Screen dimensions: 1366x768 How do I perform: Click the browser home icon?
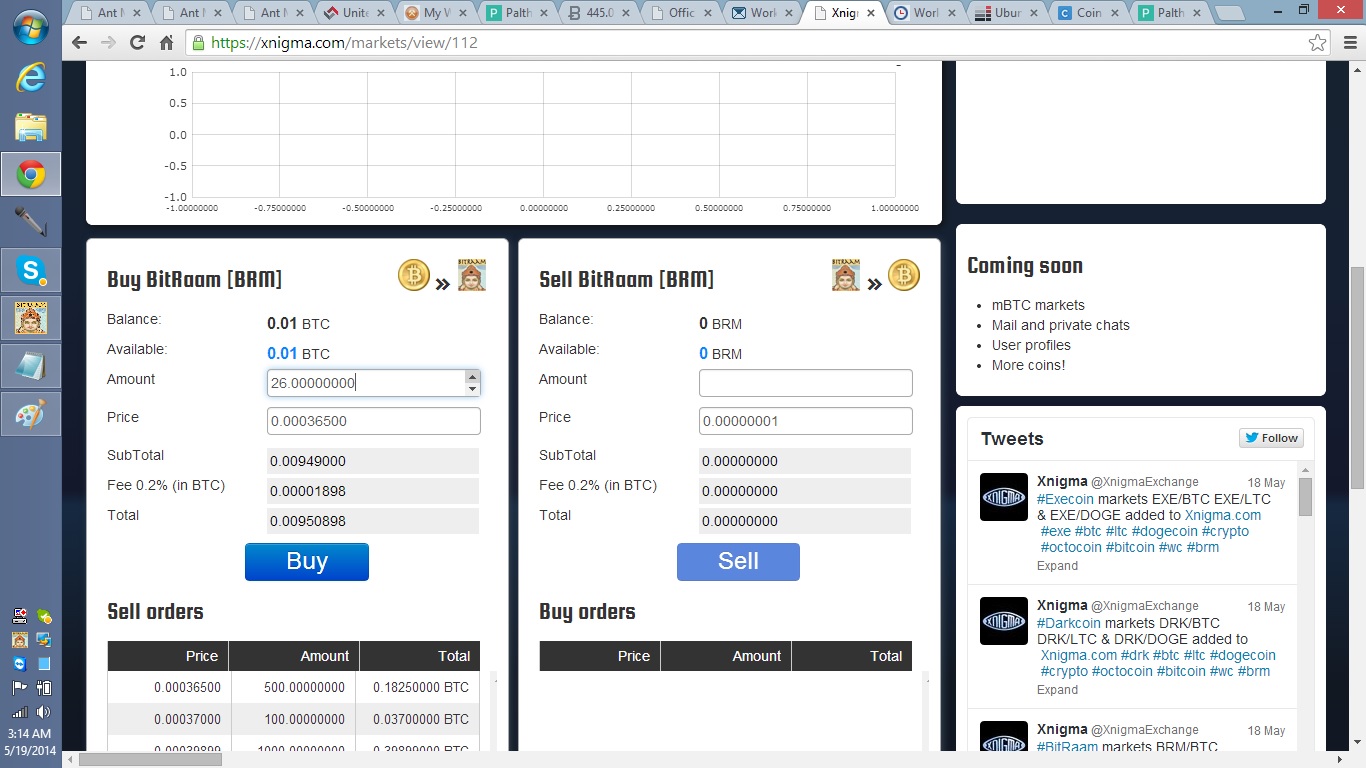[166, 43]
